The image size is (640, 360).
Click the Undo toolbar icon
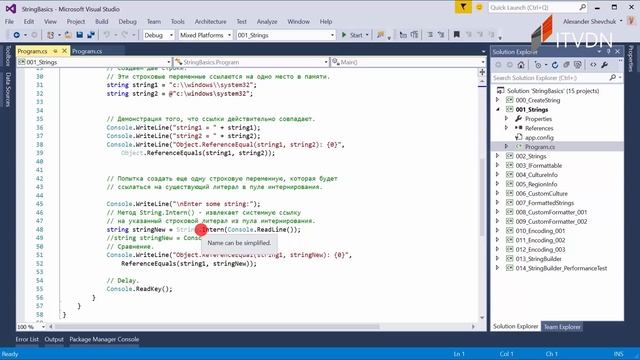(106, 35)
